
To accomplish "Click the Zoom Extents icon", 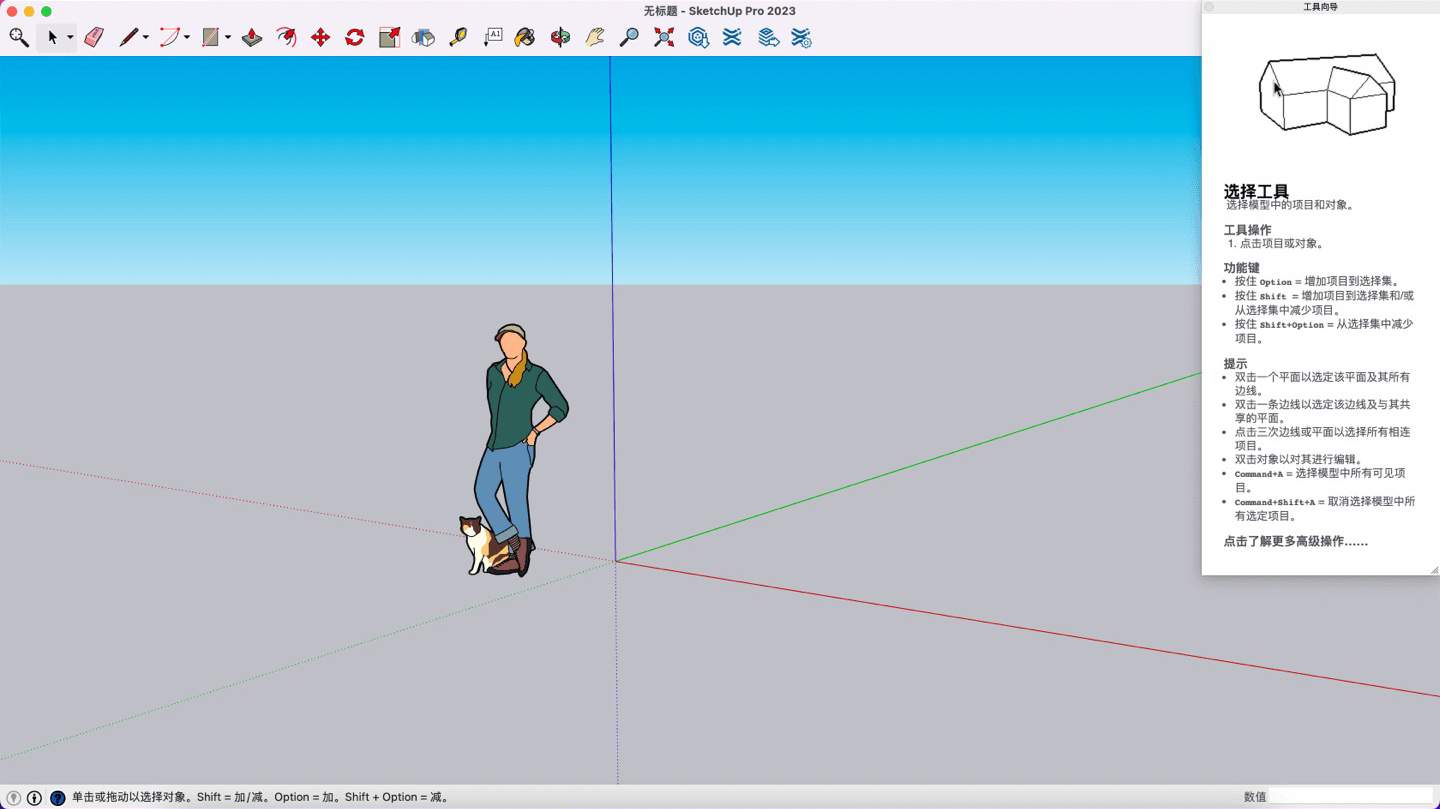I will [664, 38].
